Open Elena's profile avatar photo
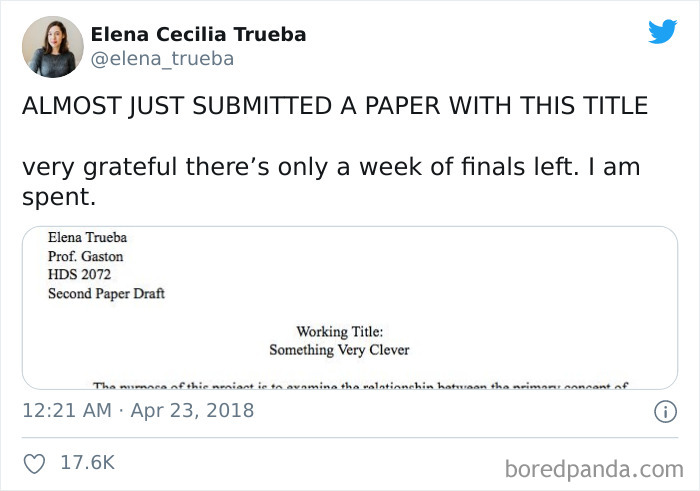 tap(53, 47)
